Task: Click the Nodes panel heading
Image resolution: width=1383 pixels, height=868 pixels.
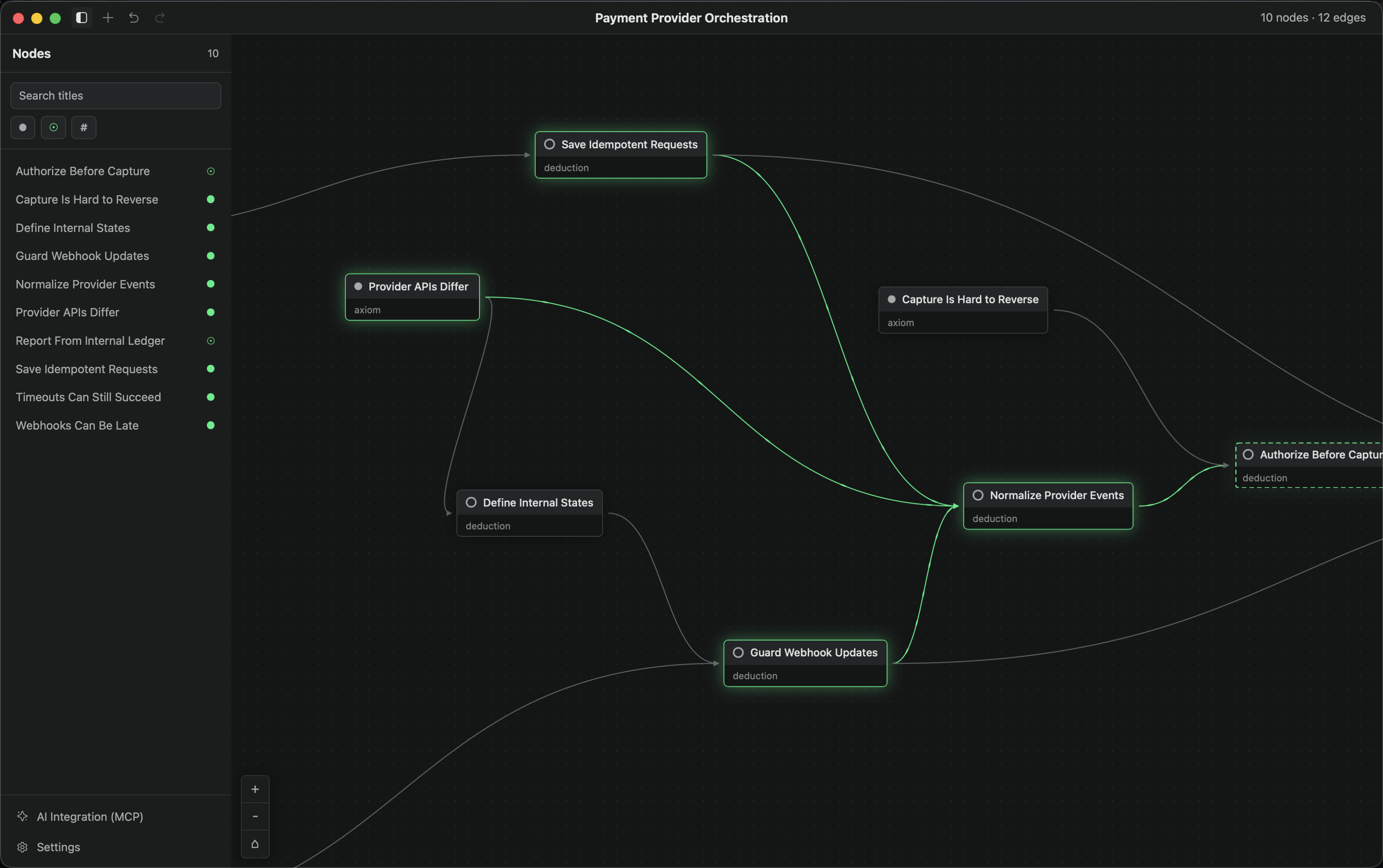Action: (x=32, y=53)
